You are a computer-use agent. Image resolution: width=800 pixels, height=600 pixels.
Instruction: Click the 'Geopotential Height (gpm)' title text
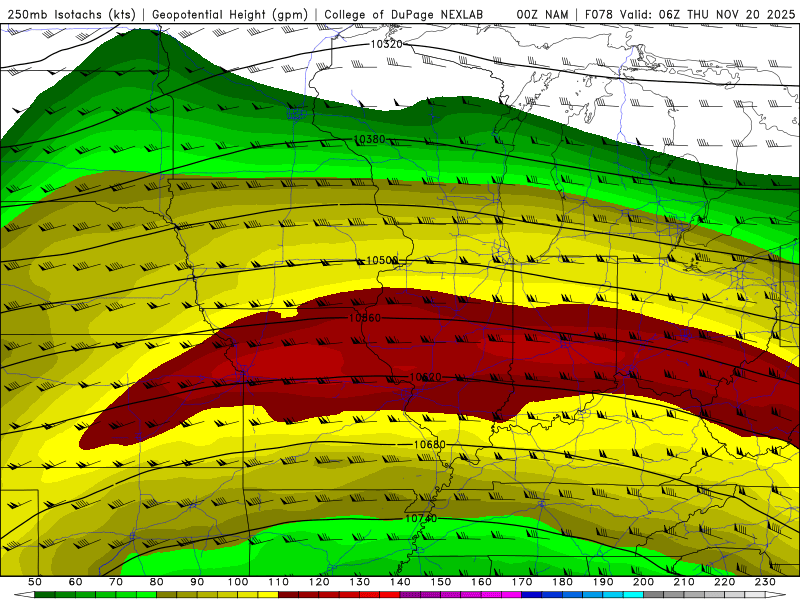point(230,15)
